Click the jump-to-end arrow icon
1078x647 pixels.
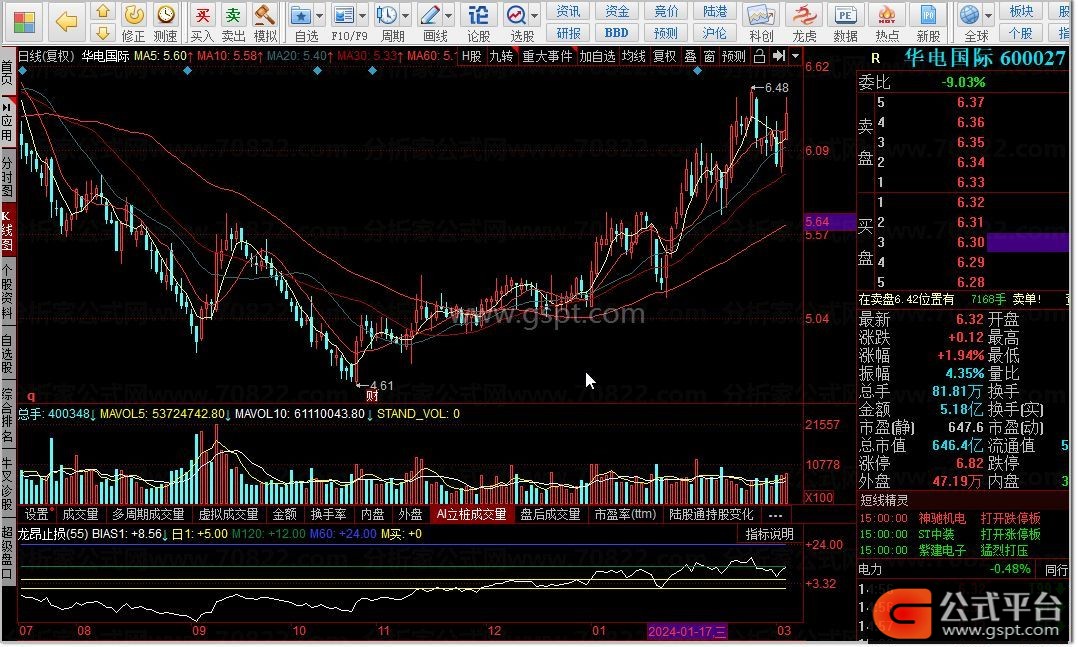coord(778,56)
